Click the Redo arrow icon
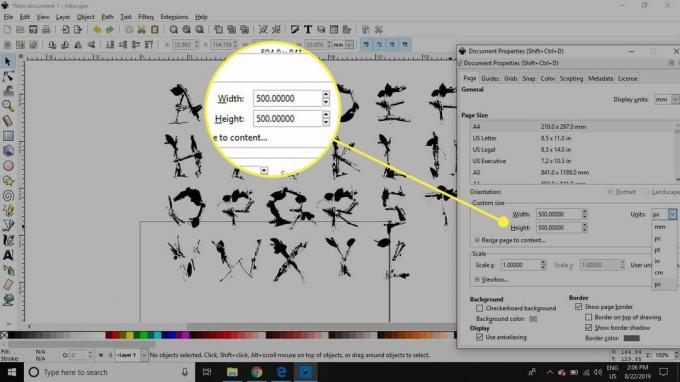 pyautogui.click(x=110, y=29)
